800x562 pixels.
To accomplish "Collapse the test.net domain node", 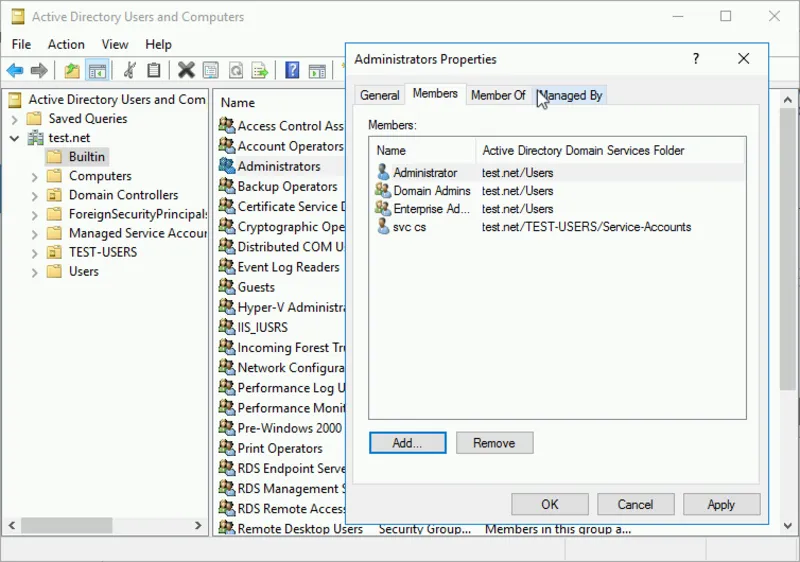I will coord(15,138).
